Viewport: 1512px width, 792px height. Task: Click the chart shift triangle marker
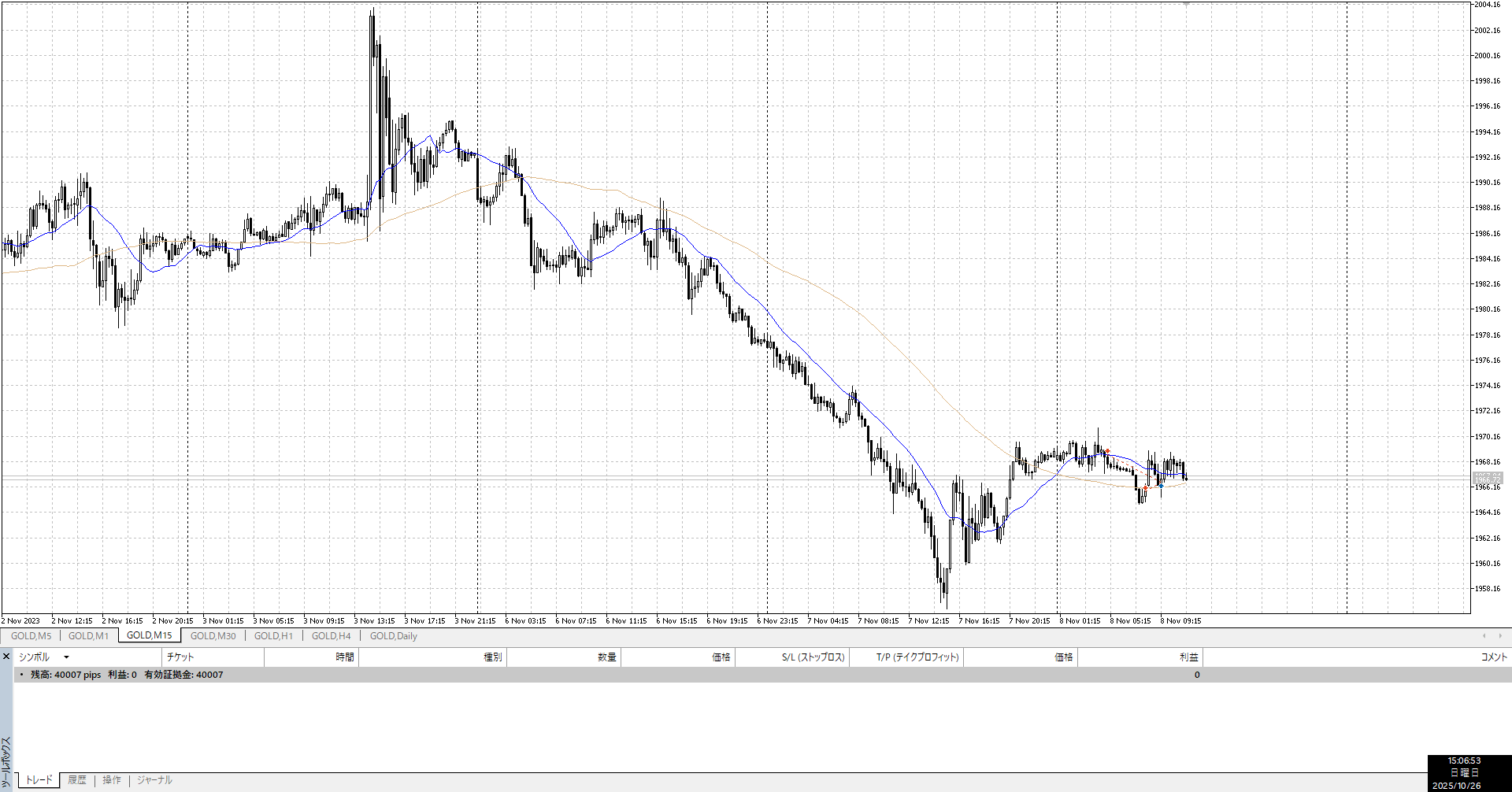point(1186,4)
